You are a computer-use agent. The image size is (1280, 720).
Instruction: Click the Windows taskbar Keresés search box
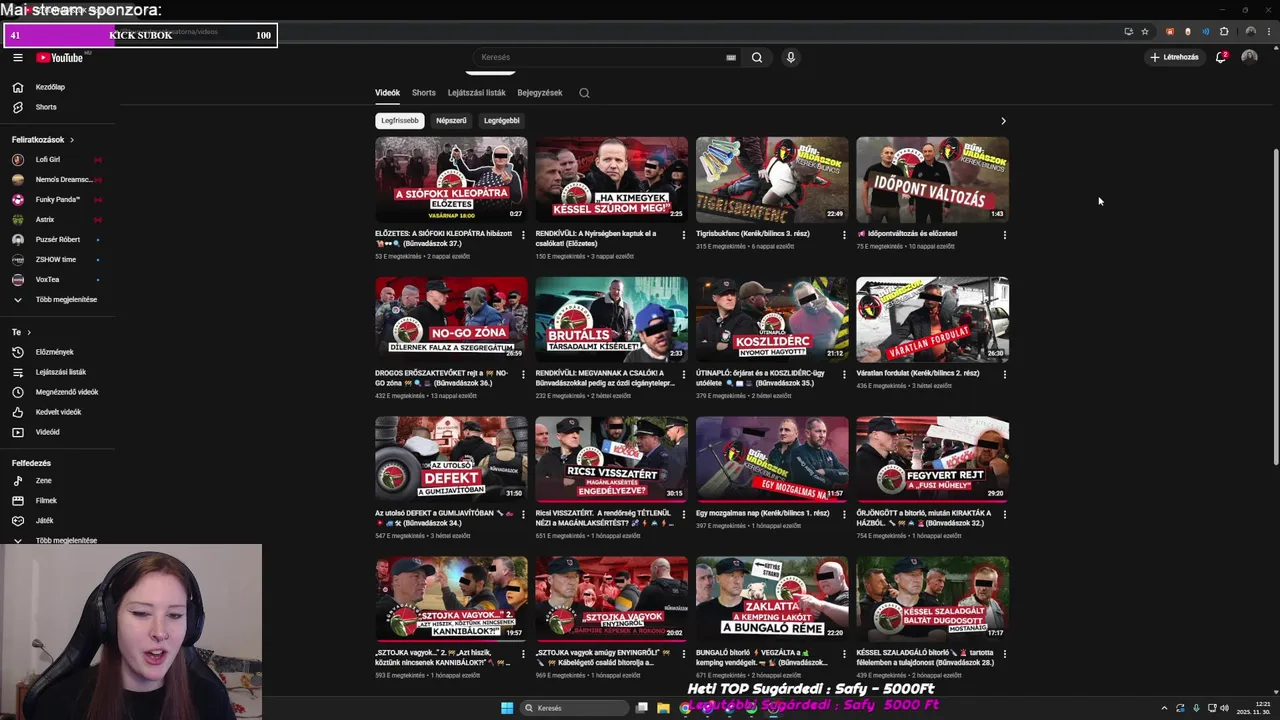[x=574, y=708]
